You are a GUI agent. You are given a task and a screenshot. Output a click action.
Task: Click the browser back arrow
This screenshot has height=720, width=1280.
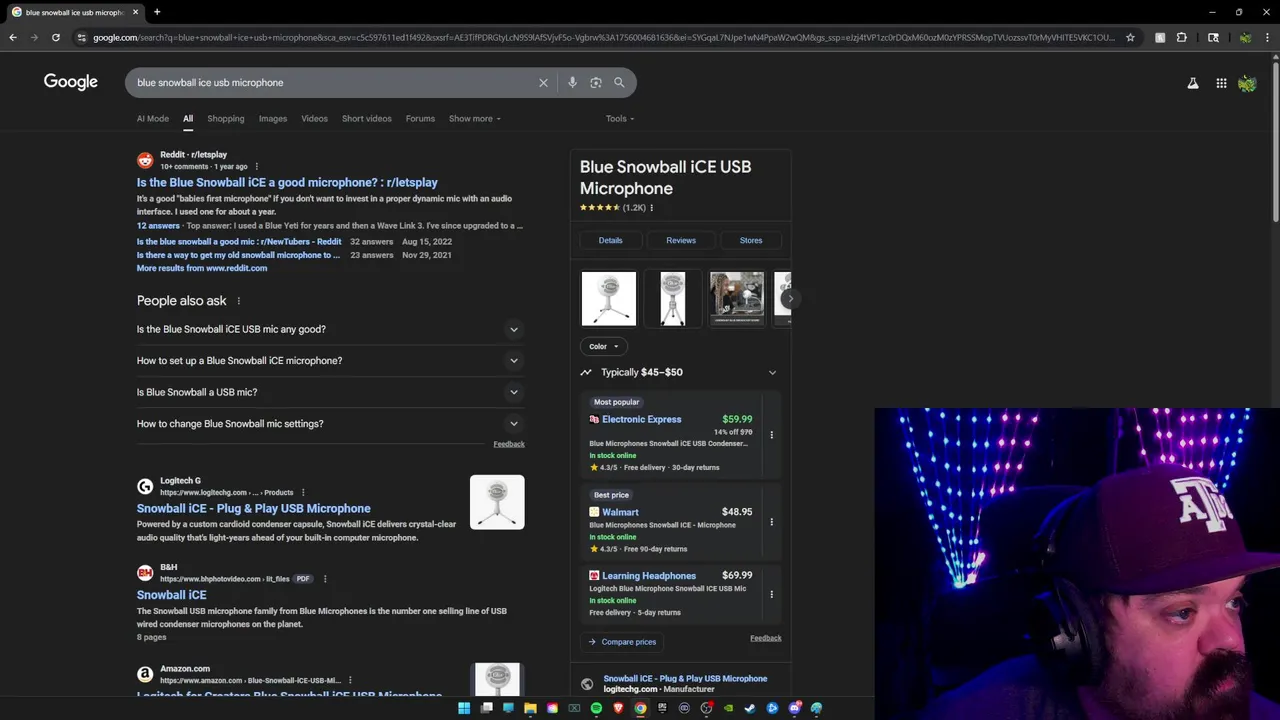[x=13, y=37]
